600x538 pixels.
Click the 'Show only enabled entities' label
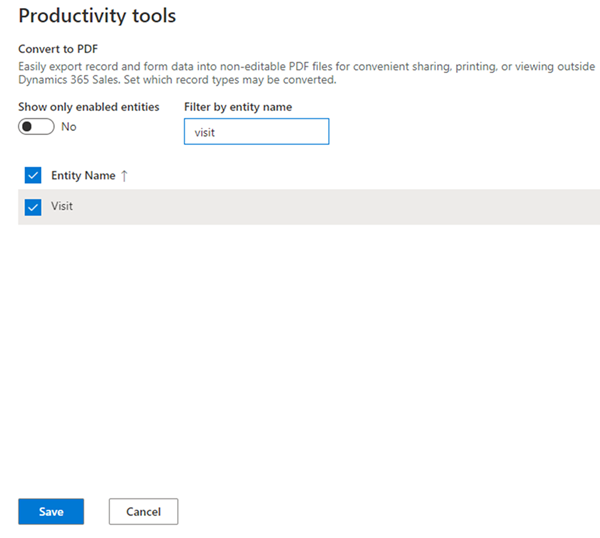click(x=88, y=107)
